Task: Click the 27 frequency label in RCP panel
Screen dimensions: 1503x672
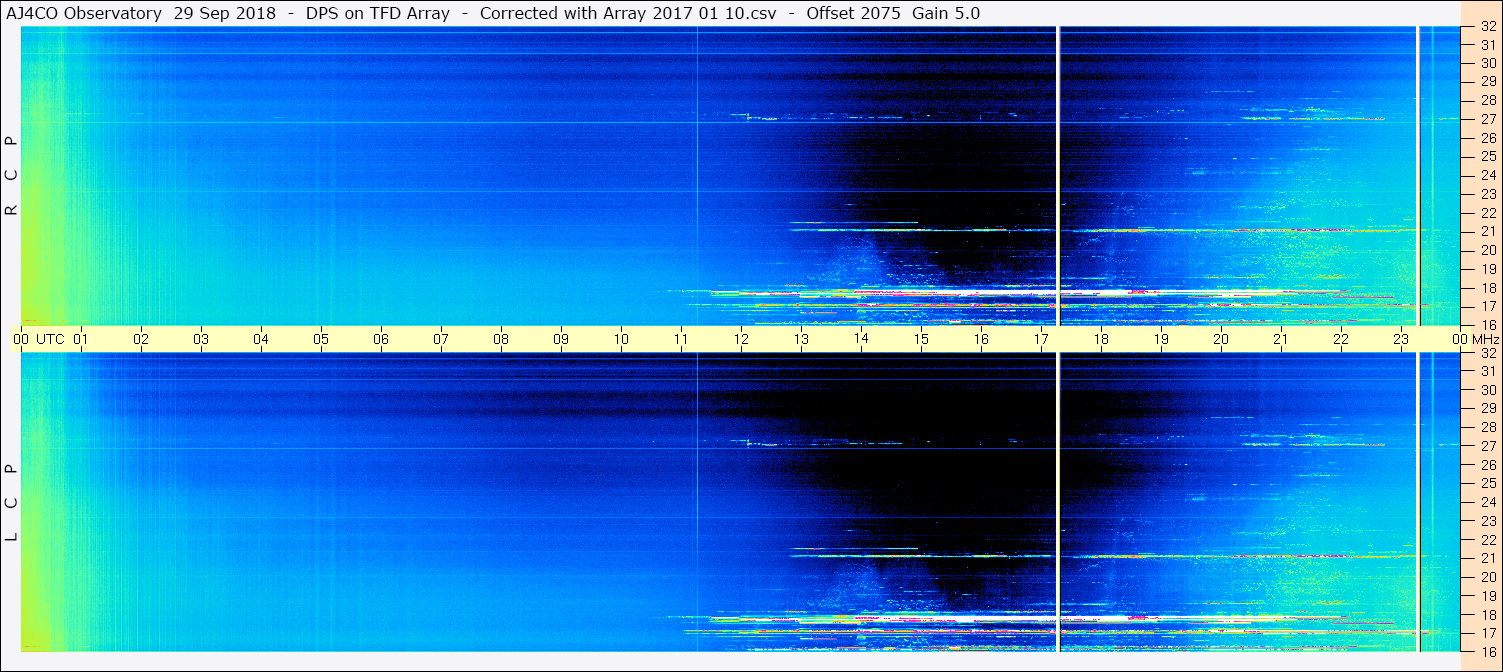Action: (1487, 120)
